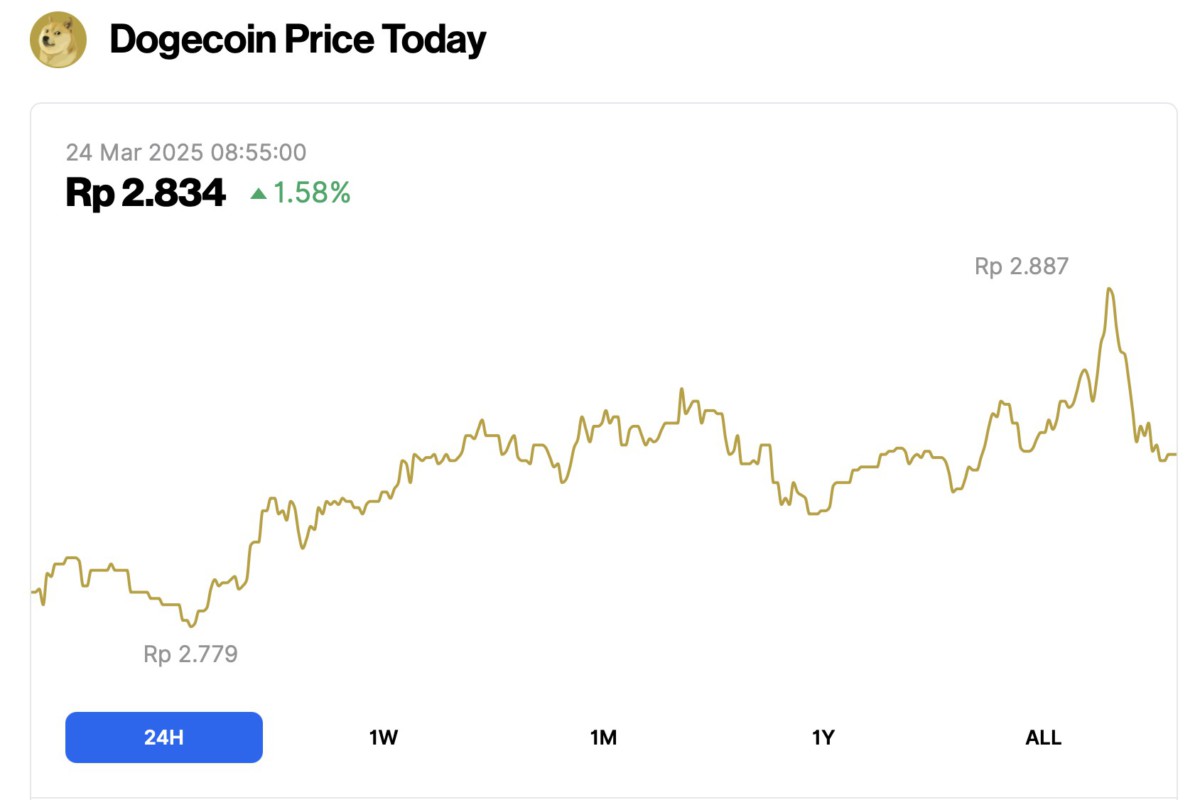Toggle the 24H range button off
This screenshot has height=800, width=1195.
click(x=163, y=737)
